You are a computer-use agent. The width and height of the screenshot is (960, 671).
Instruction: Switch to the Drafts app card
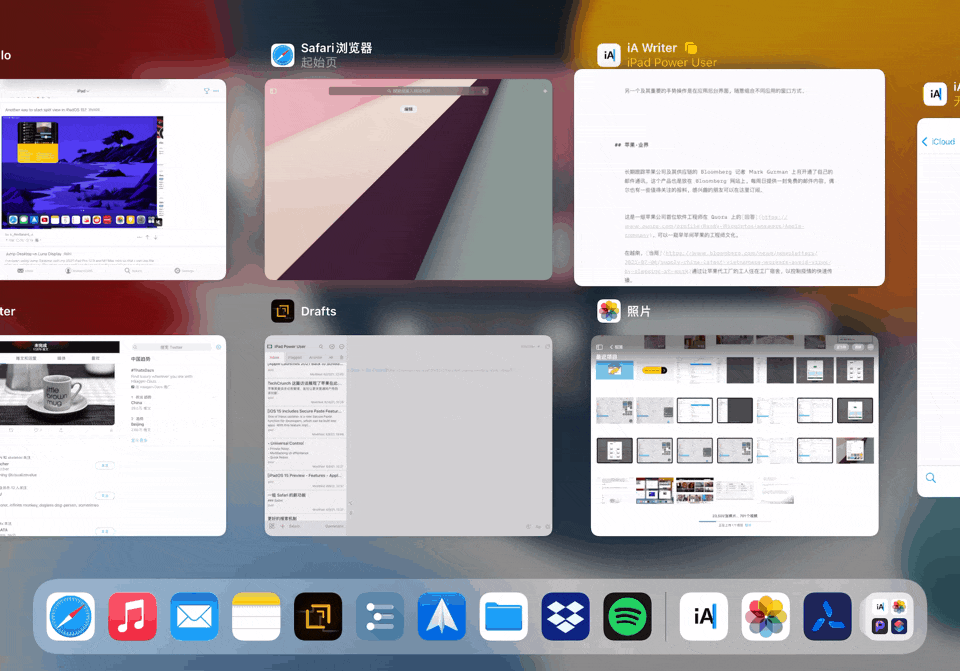pyautogui.click(x=408, y=435)
